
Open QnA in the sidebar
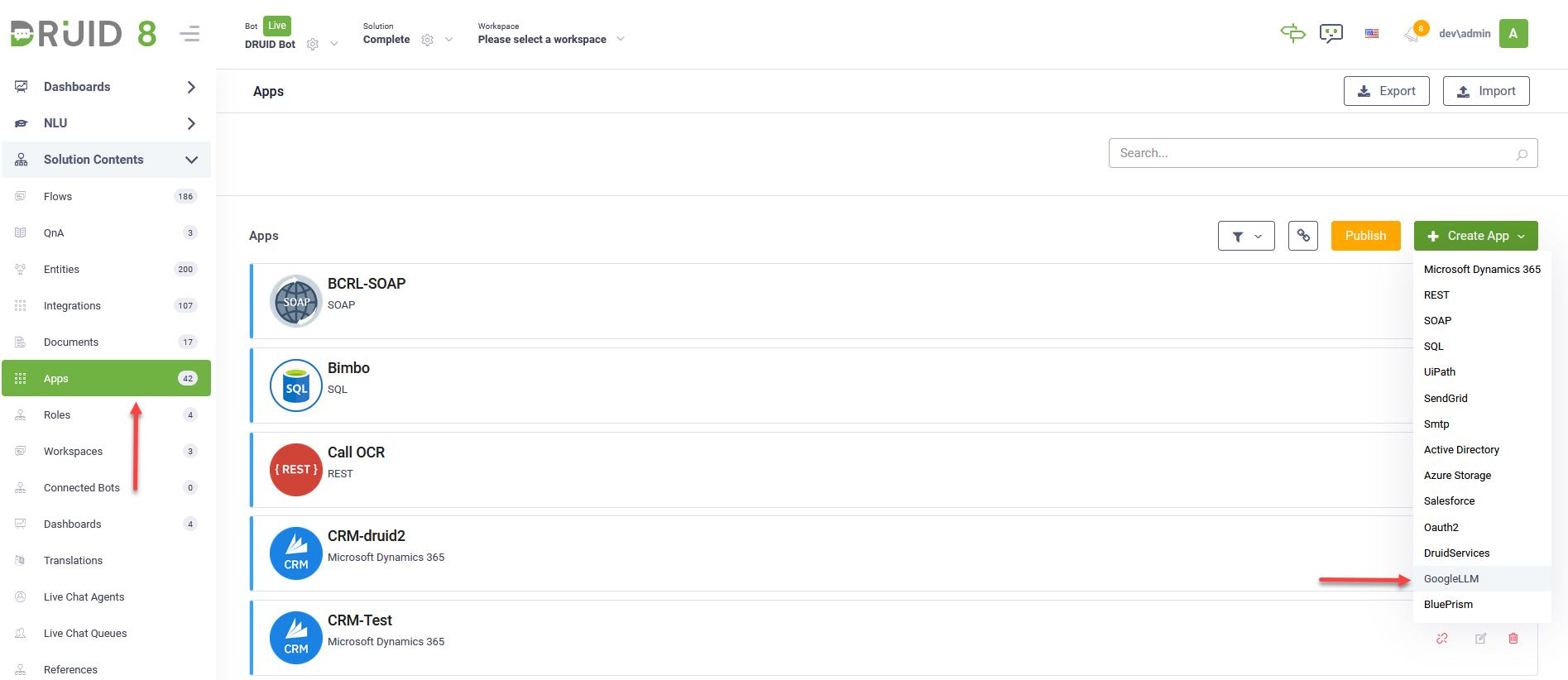click(106, 232)
